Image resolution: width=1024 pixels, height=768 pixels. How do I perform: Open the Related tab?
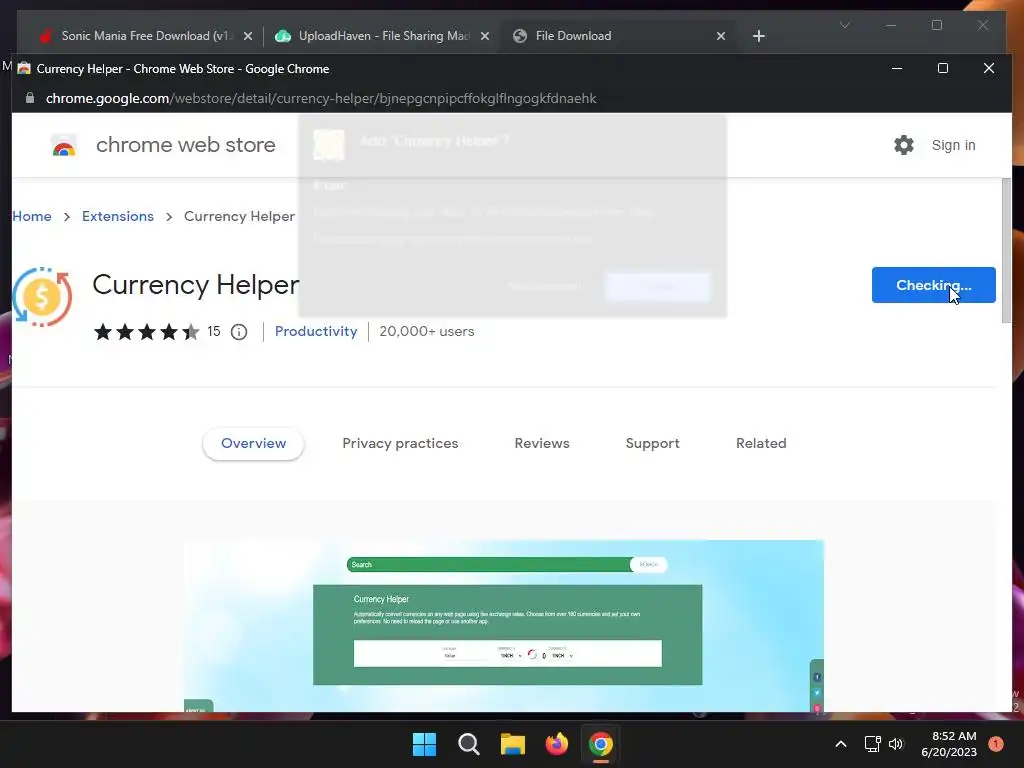(761, 443)
